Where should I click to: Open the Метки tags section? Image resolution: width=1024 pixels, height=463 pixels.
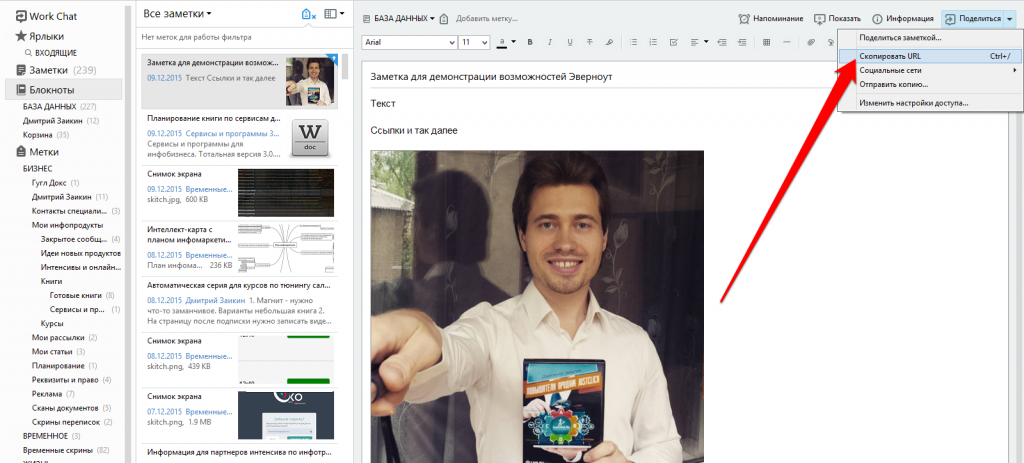pos(38,152)
